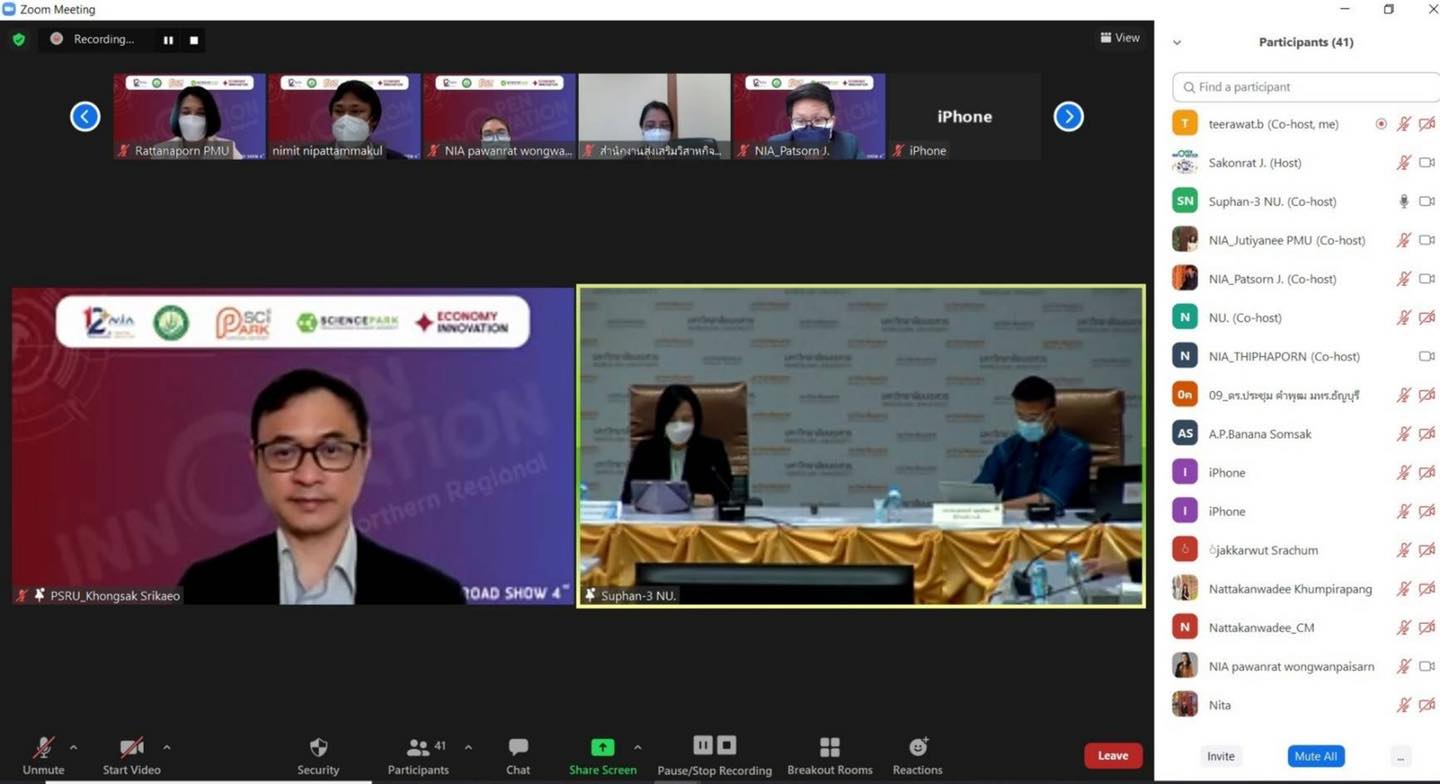Click the T avatar of teerawat.b

point(1185,123)
